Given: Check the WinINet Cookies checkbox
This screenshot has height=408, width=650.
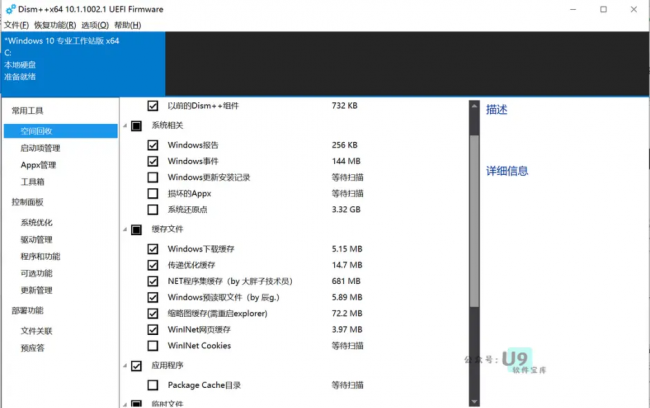Looking at the screenshot, I should tap(153, 346).
